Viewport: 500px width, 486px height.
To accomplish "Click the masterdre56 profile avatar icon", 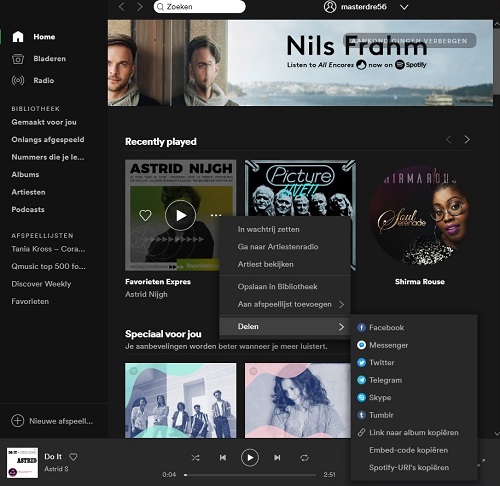I will pos(330,7).
